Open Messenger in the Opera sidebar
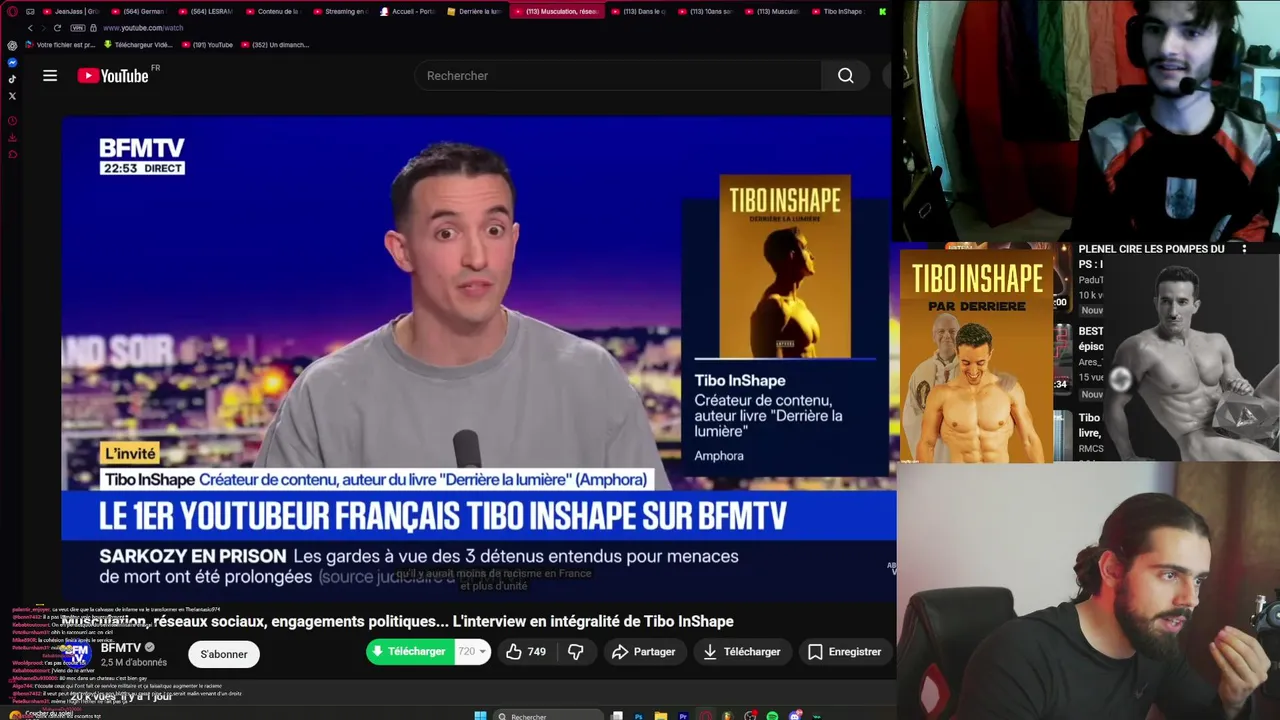Viewport: 1280px width, 720px height. pyautogui.click(x=12, y=62)
